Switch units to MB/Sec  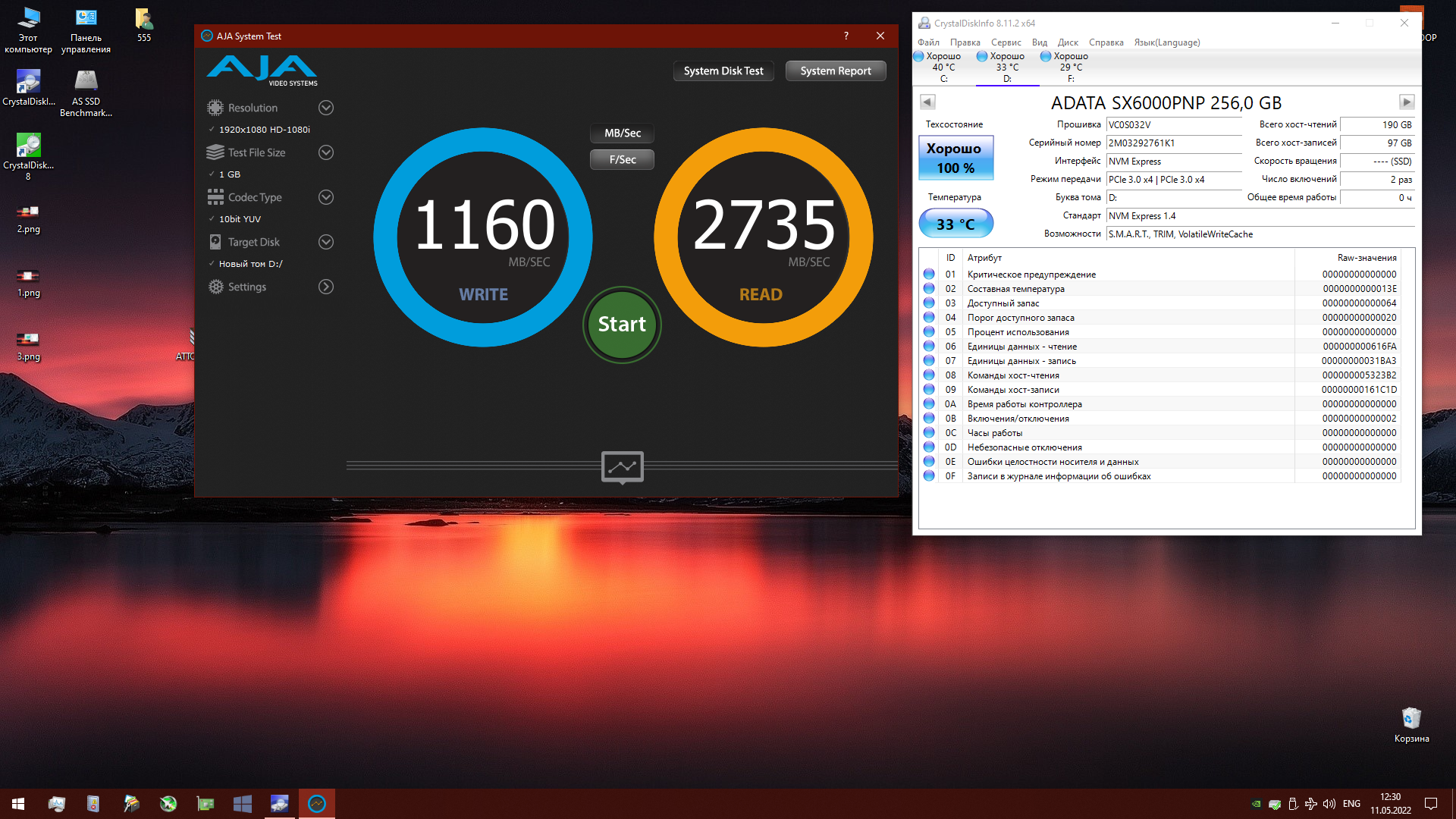tap(622, 133)
